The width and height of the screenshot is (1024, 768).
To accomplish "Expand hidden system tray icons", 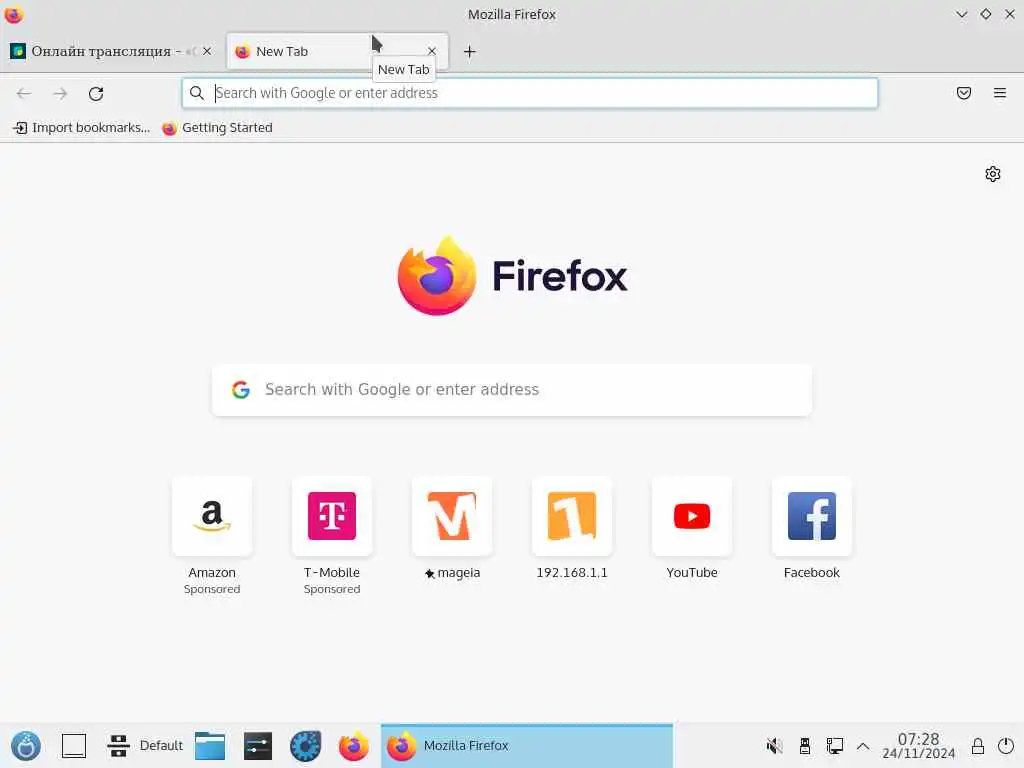I will 863,746.
